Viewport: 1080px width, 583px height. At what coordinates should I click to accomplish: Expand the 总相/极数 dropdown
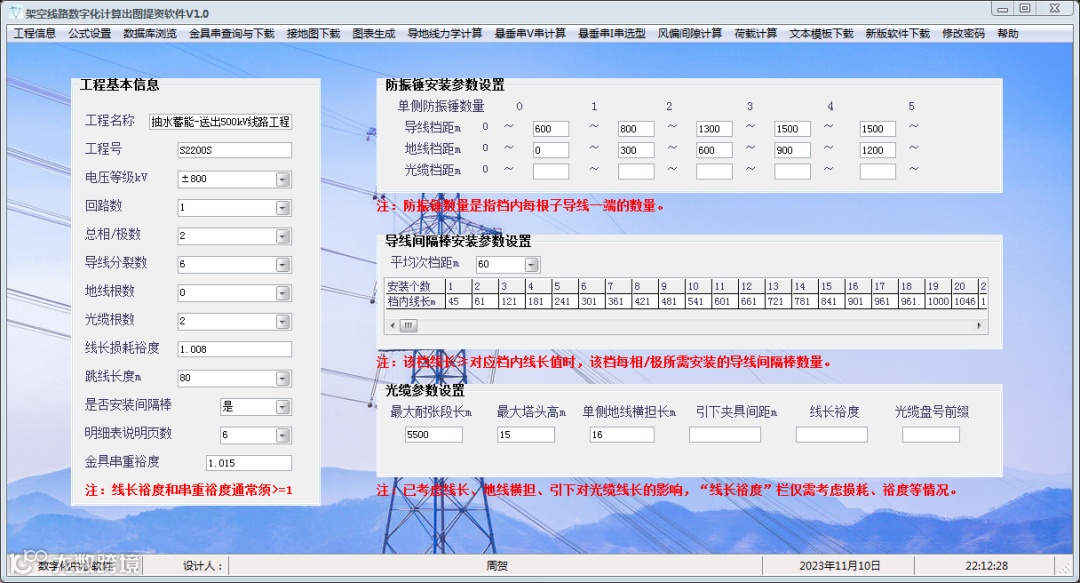click(282, 236)
